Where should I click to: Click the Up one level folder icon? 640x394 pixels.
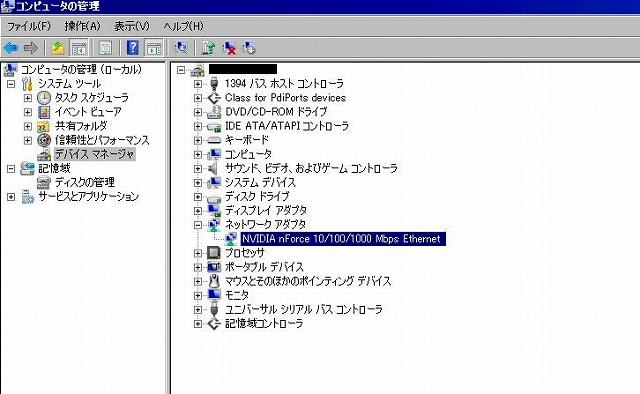(58, 48)
